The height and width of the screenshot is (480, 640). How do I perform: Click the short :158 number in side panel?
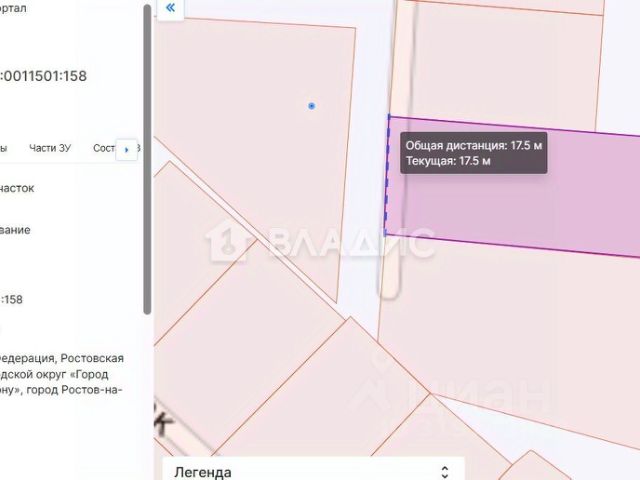pyautogui.click(x=11, y=300)
